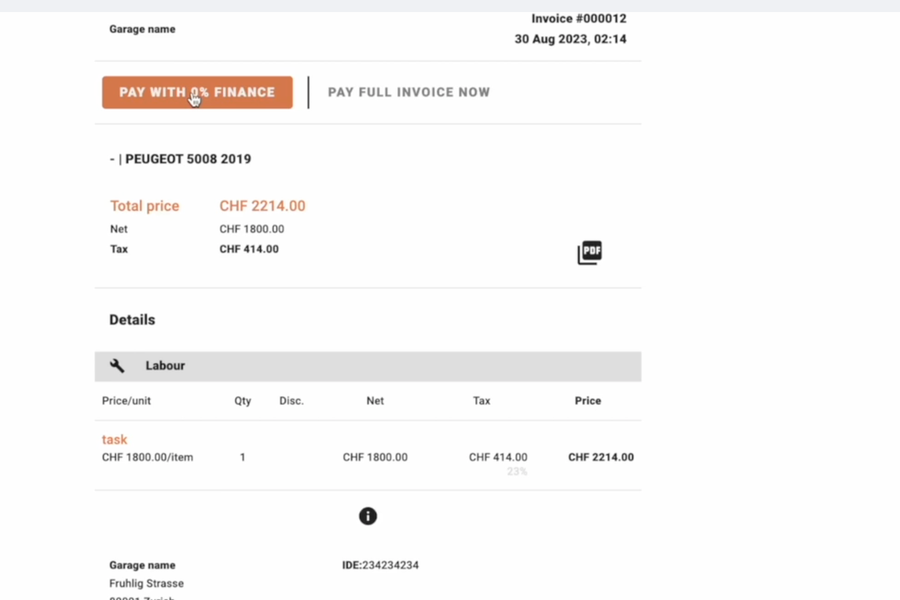Sort by the Tax column header
The width and height of the screenshot is (900, 600).
[x=481, y=400]
